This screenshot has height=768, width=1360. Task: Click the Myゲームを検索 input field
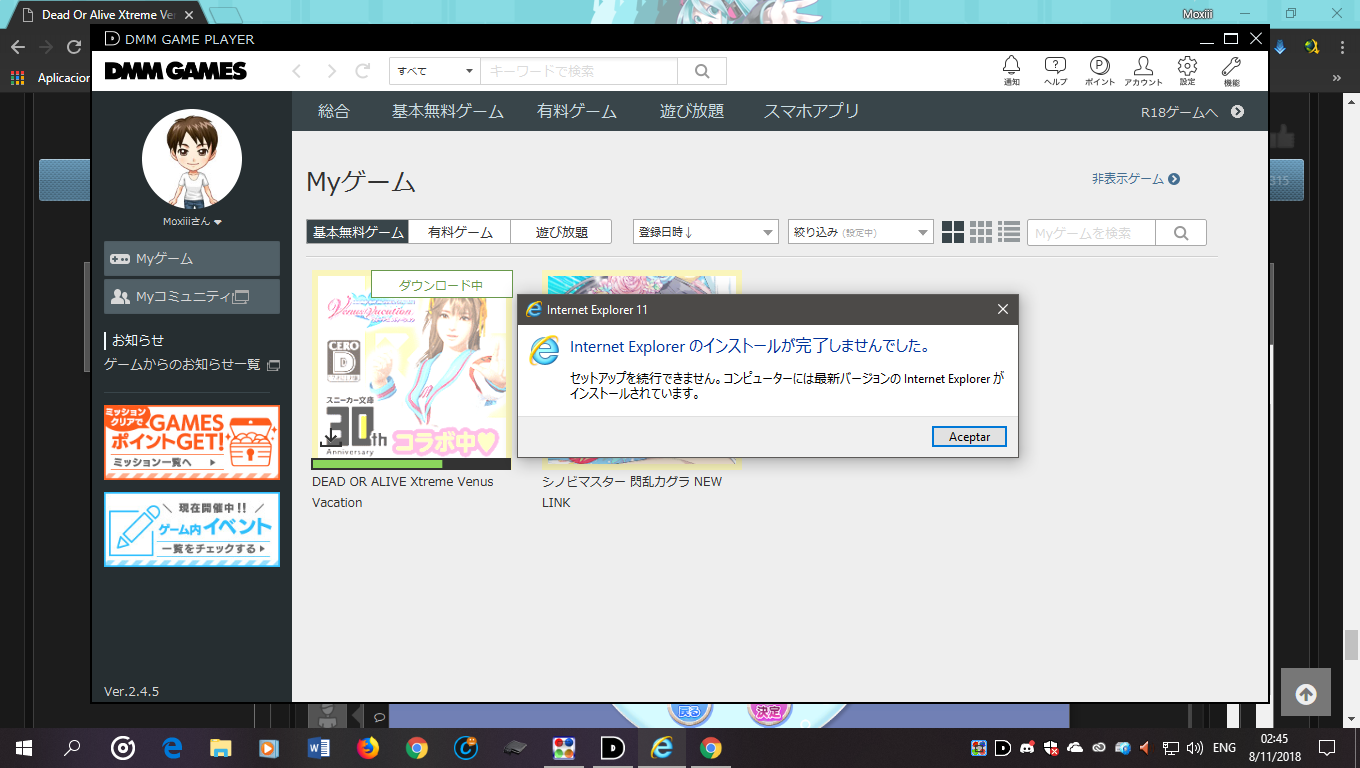pyautogui.click(x=1091, y=233)
